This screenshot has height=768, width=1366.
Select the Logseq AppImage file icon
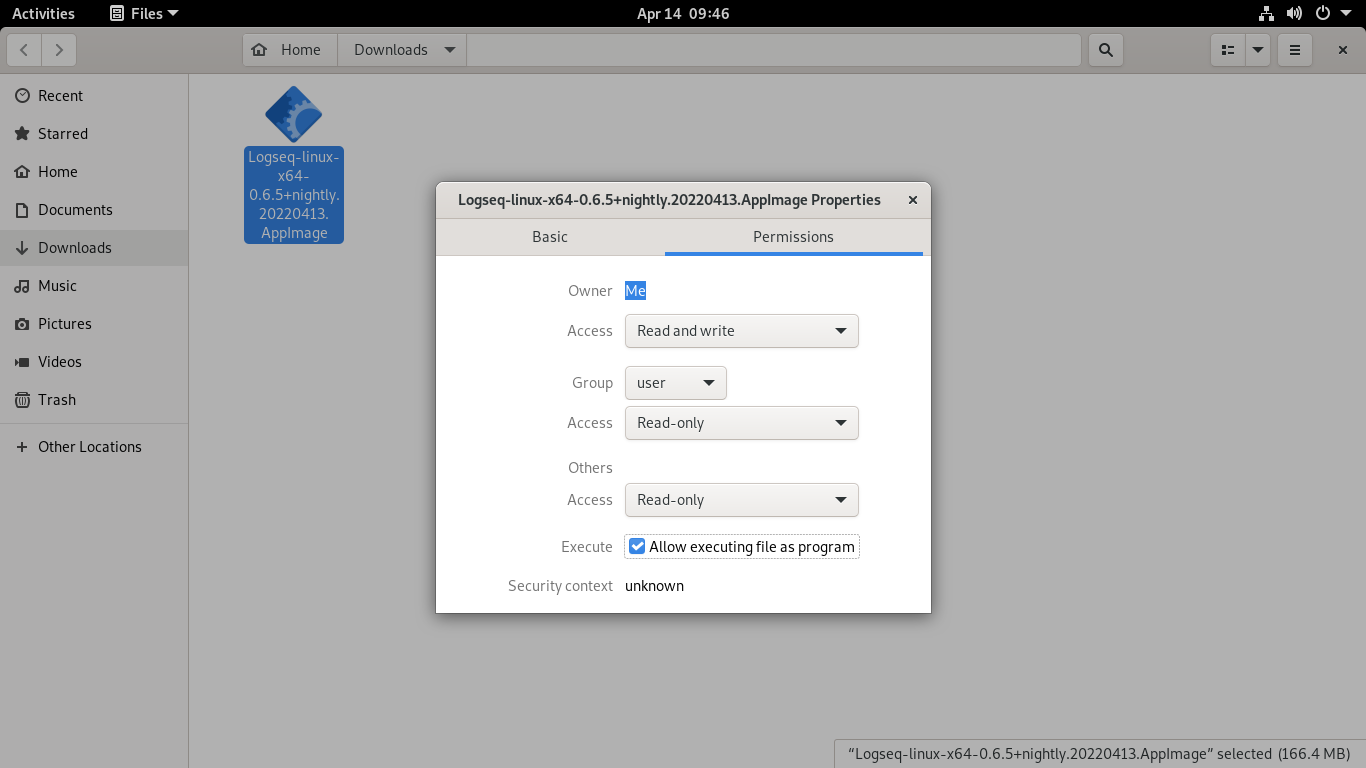pyautogui.click(x=293, y=114)
